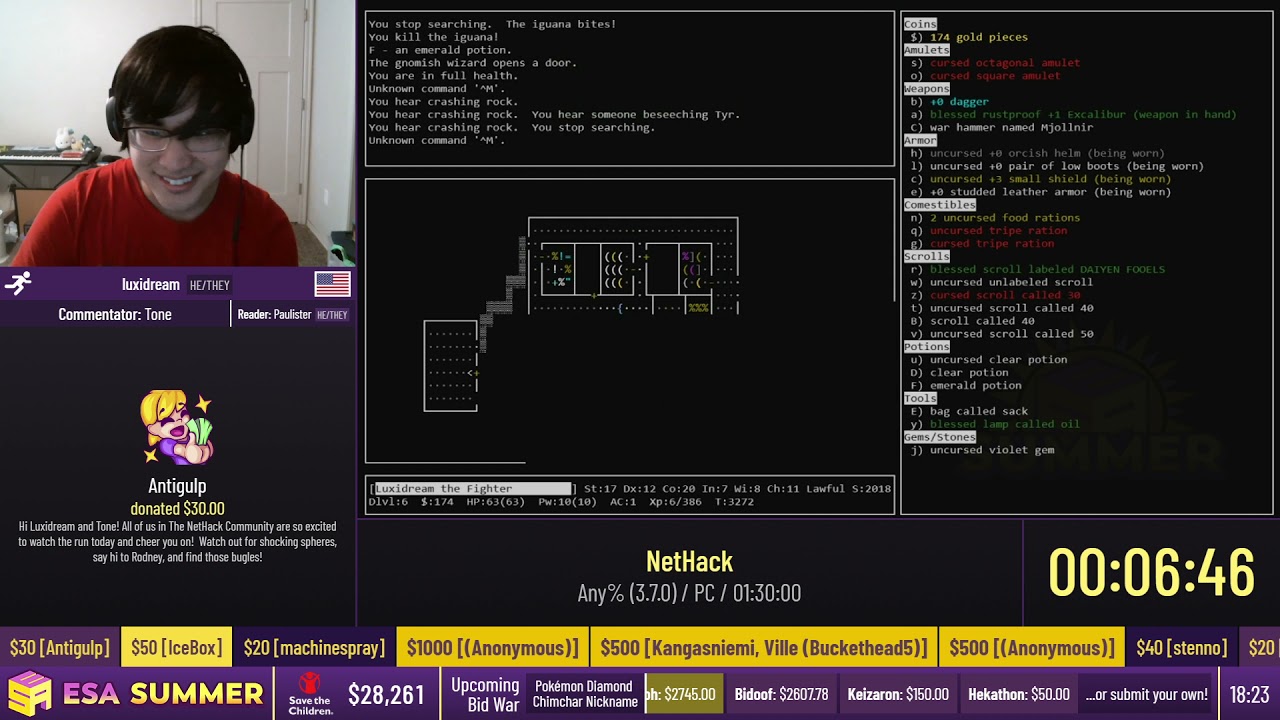
Task: Click the $40 [stenno] ticker entry
Action: pos(1181,648)
